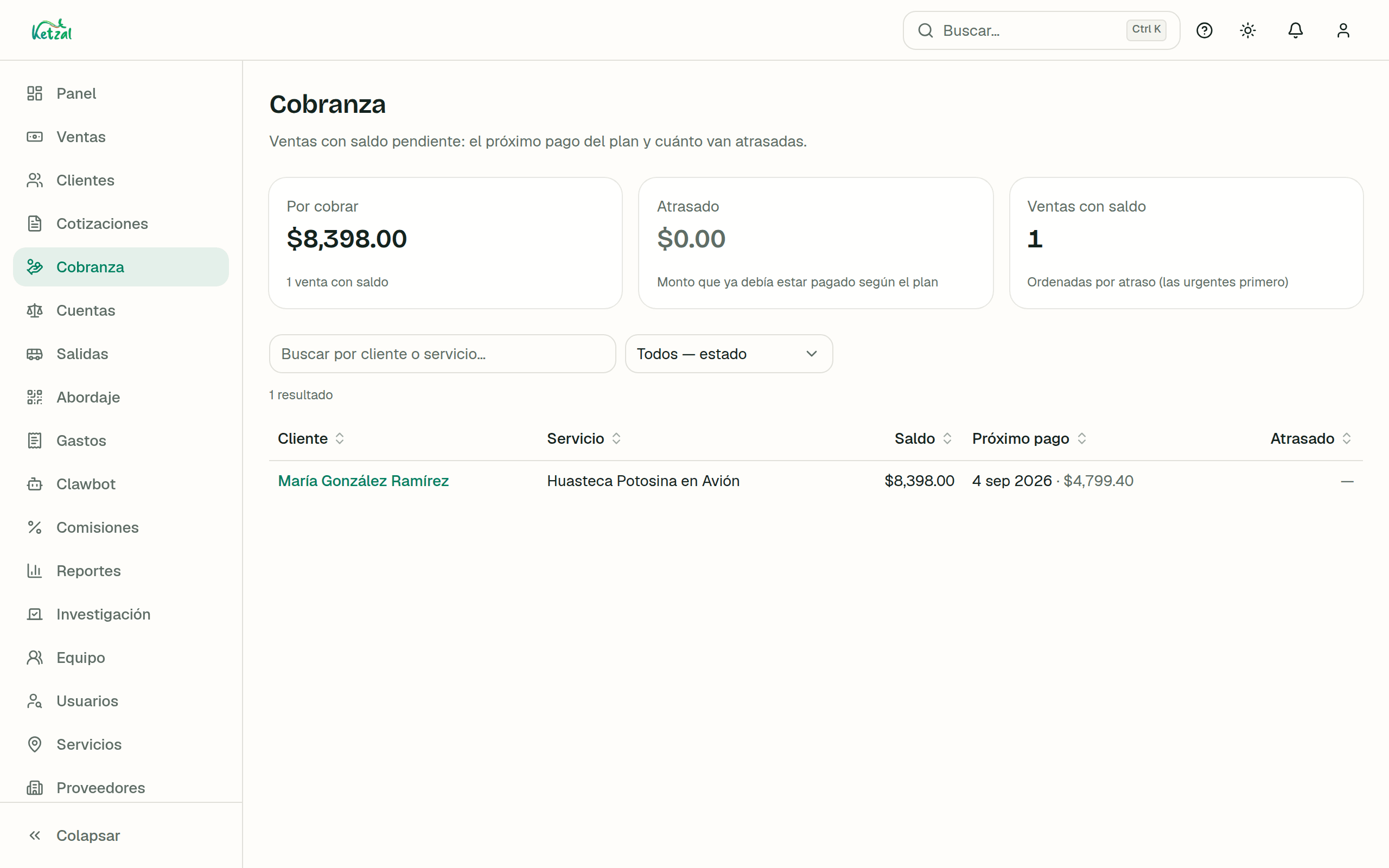Toggle the light/dark theme sun icon
This screenshot has width=1389, height=868.
click(x=1248, y=30)
